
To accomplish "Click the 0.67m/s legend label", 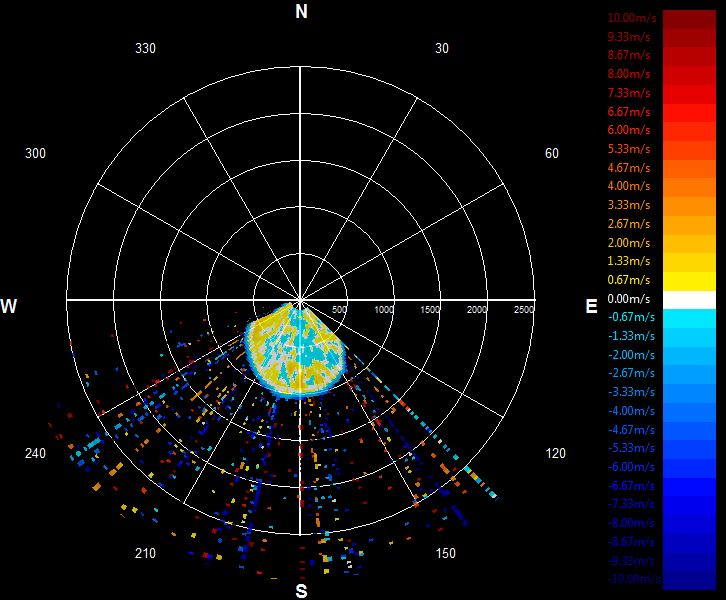I will (629, 280).
